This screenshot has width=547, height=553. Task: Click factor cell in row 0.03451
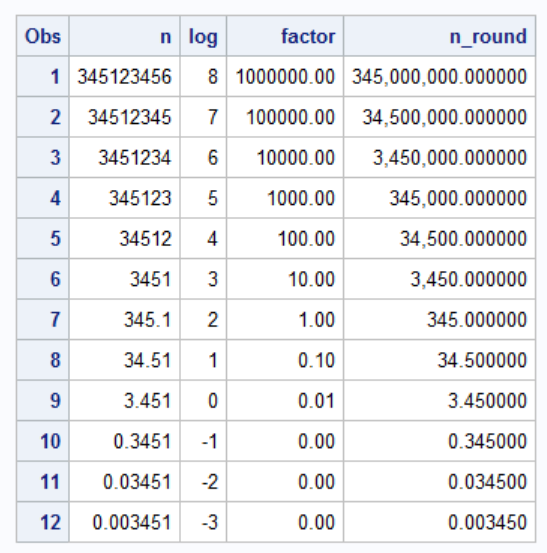coord(285,481)
